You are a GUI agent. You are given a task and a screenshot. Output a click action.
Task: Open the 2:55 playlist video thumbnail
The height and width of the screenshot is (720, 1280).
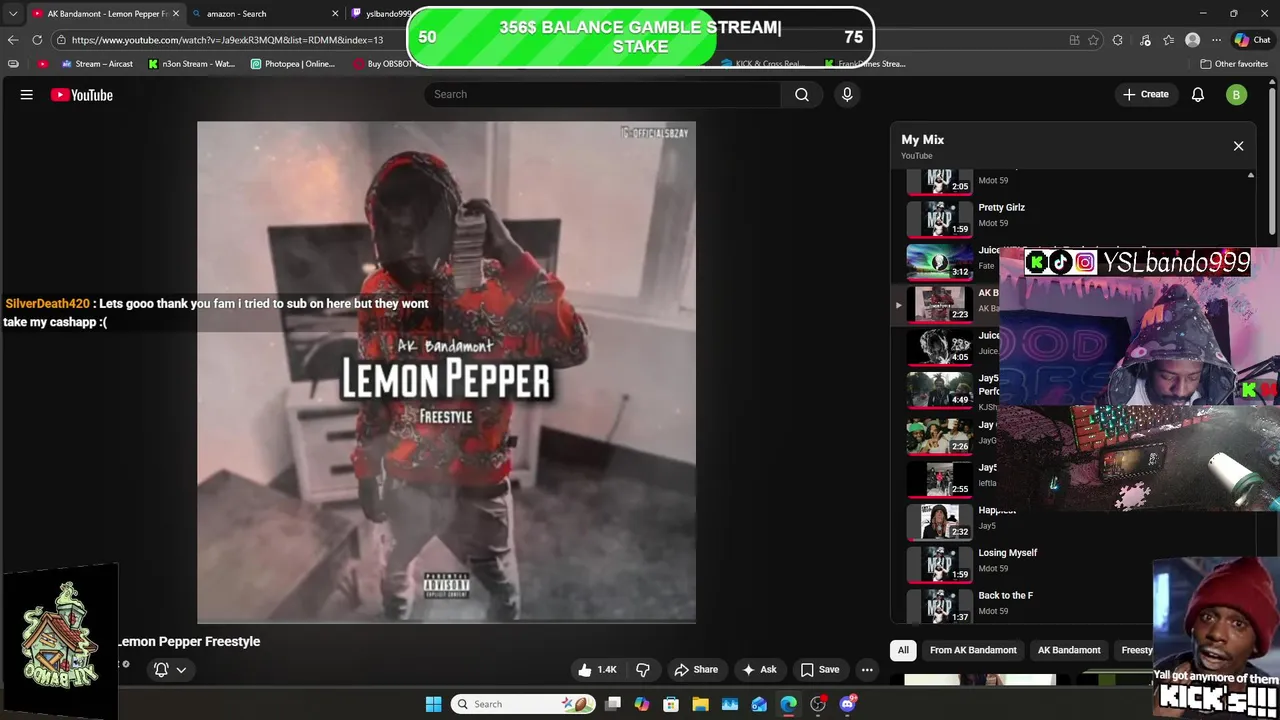coord(939,479)
